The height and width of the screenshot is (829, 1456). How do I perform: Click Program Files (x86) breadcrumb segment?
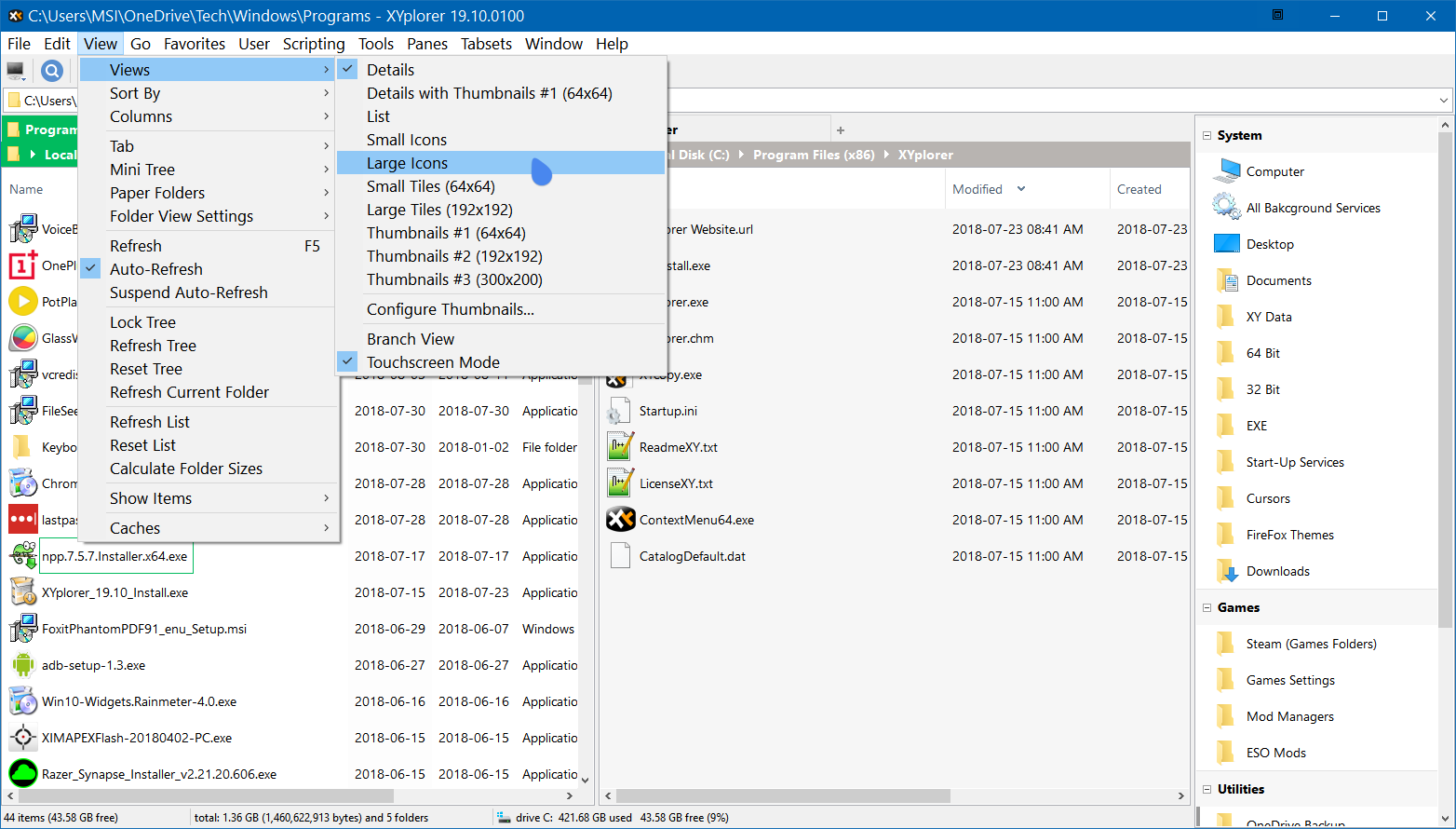(x=814, y=155)
